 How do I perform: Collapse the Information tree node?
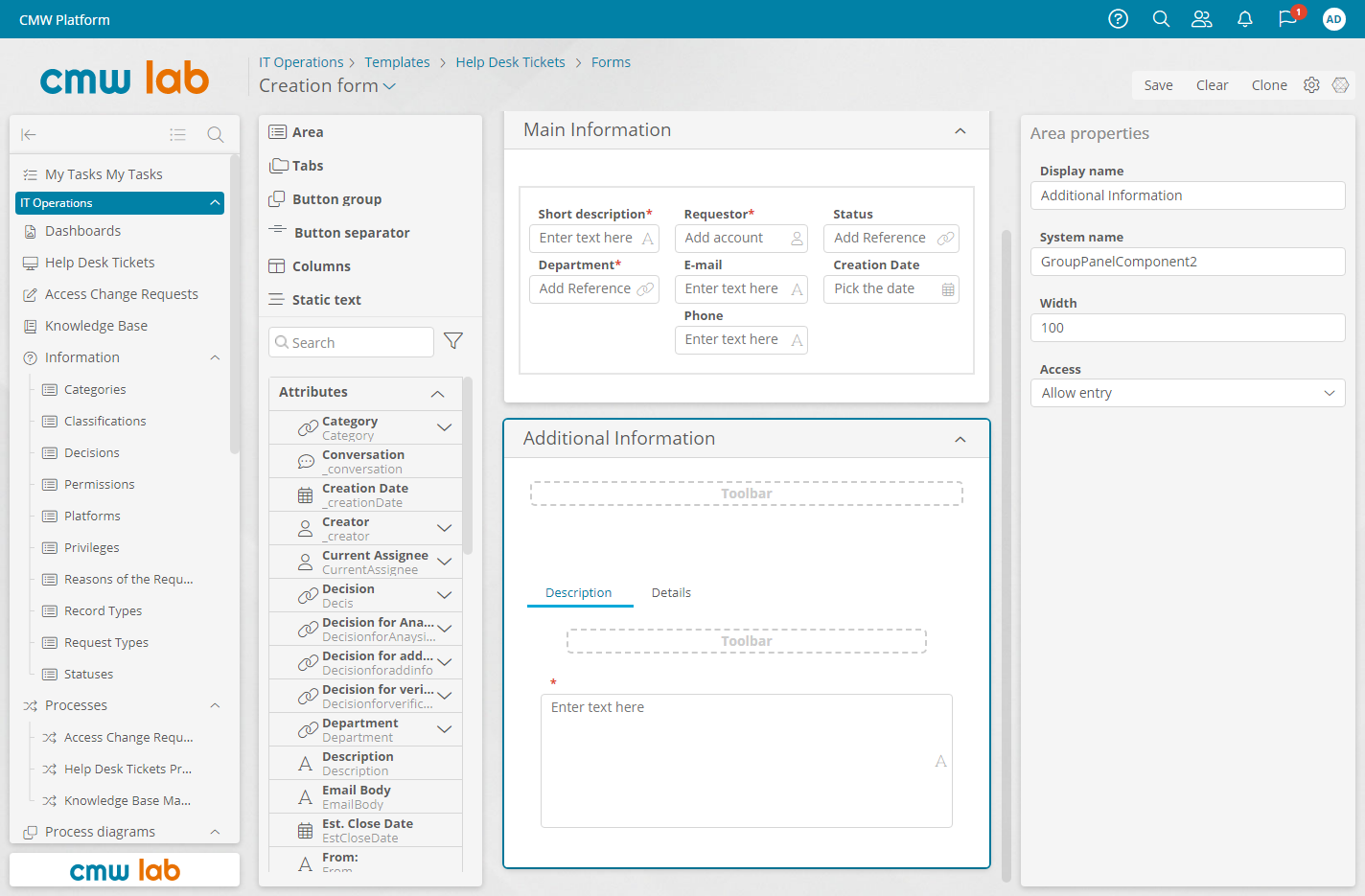[x=215, y=357]
